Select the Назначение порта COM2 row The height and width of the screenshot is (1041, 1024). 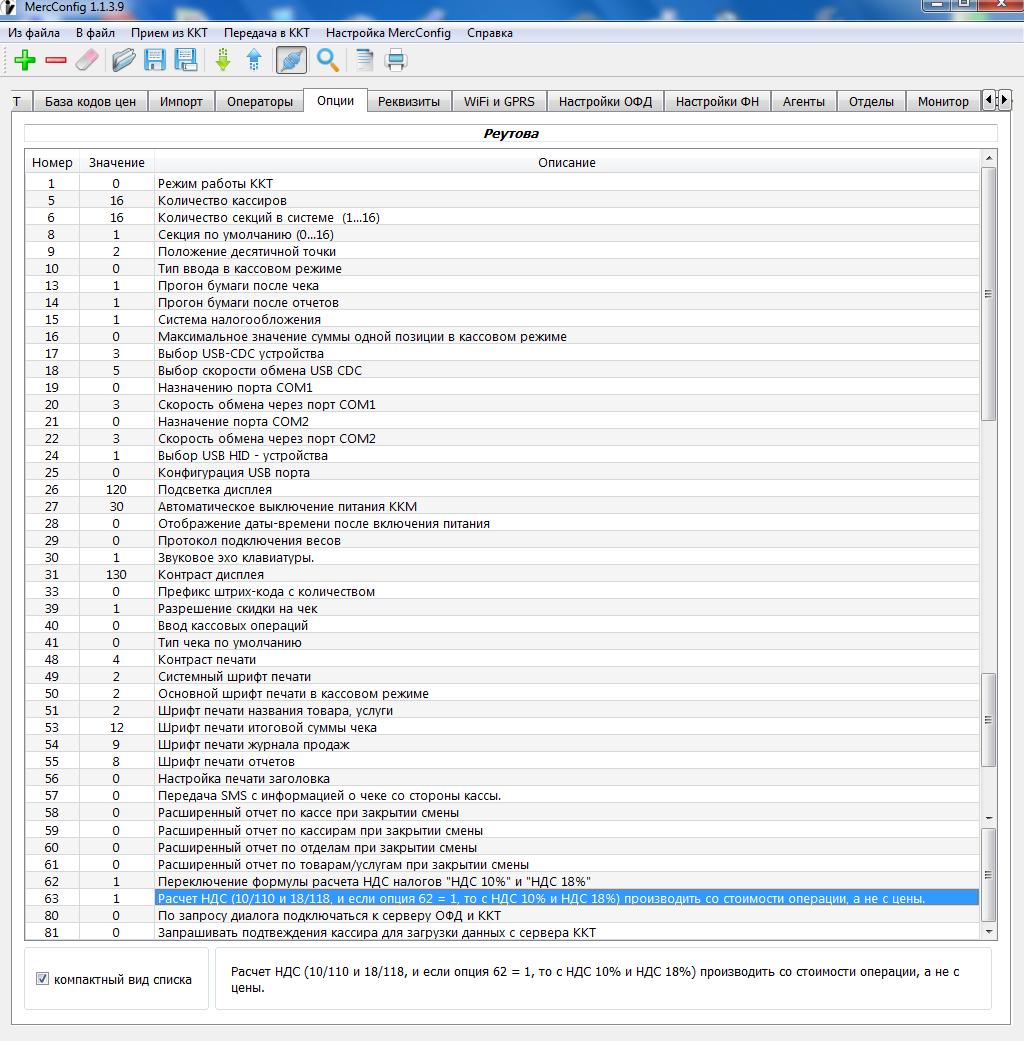tap(502, 422)
